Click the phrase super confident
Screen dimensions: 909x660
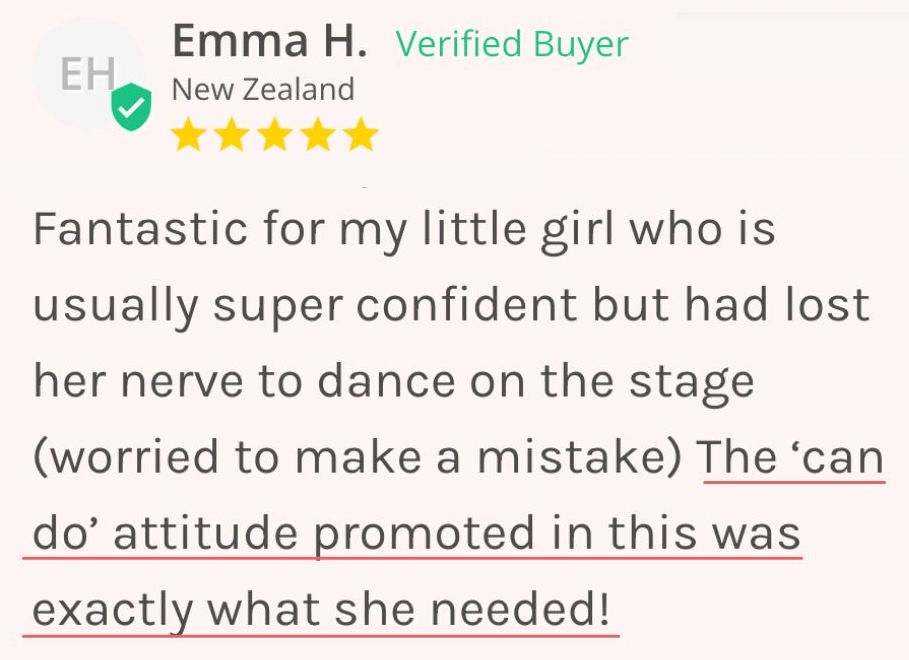click(395, 306)
